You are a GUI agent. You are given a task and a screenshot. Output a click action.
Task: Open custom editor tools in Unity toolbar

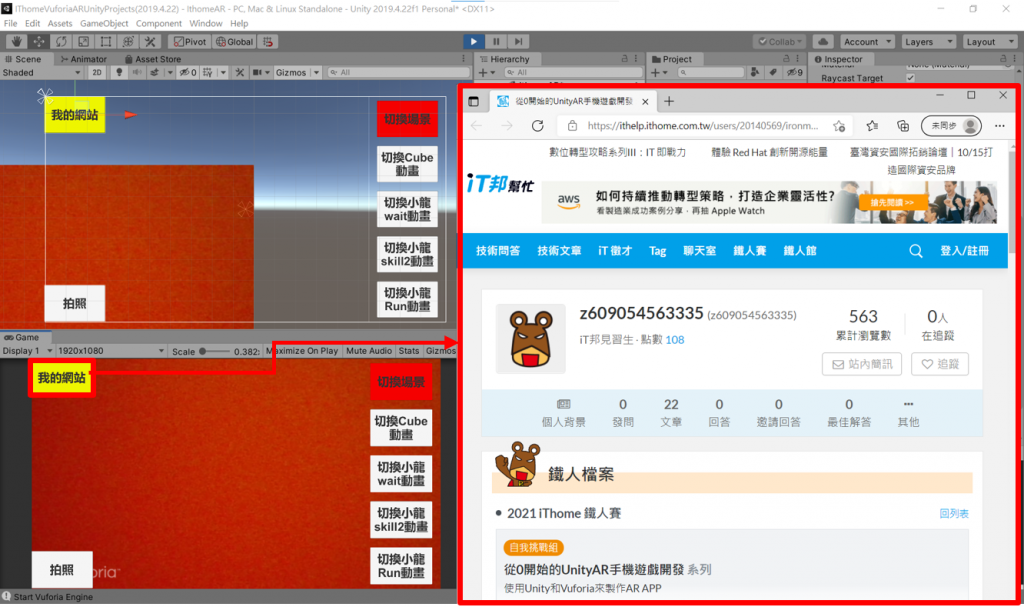(x=150, y=42)
